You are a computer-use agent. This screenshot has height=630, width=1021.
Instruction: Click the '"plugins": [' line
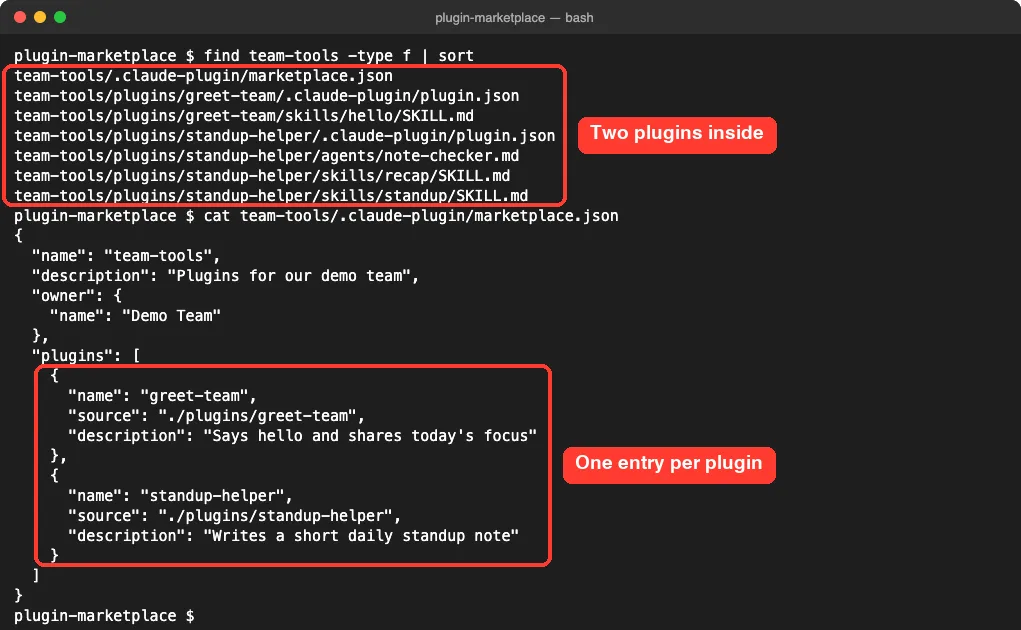[86, 356]
